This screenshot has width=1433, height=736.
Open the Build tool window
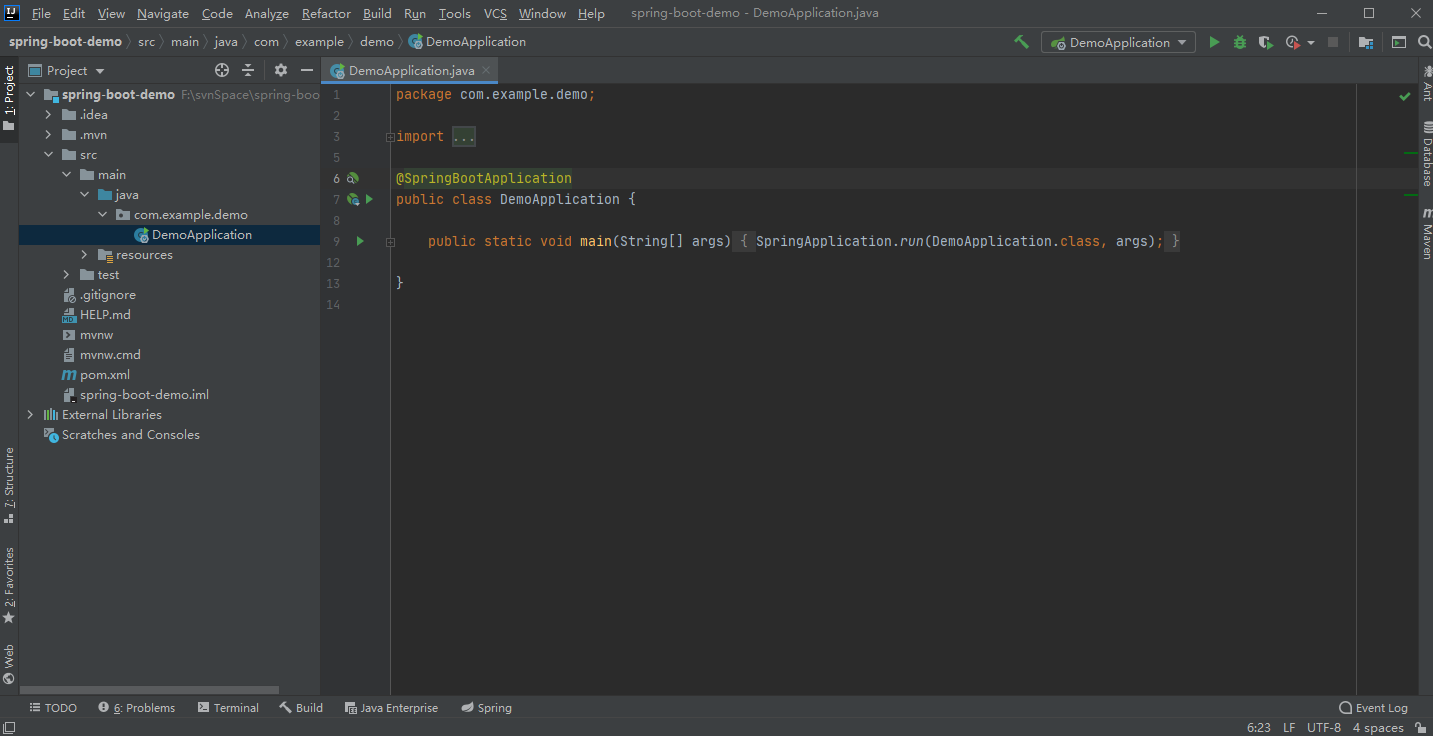301,708
